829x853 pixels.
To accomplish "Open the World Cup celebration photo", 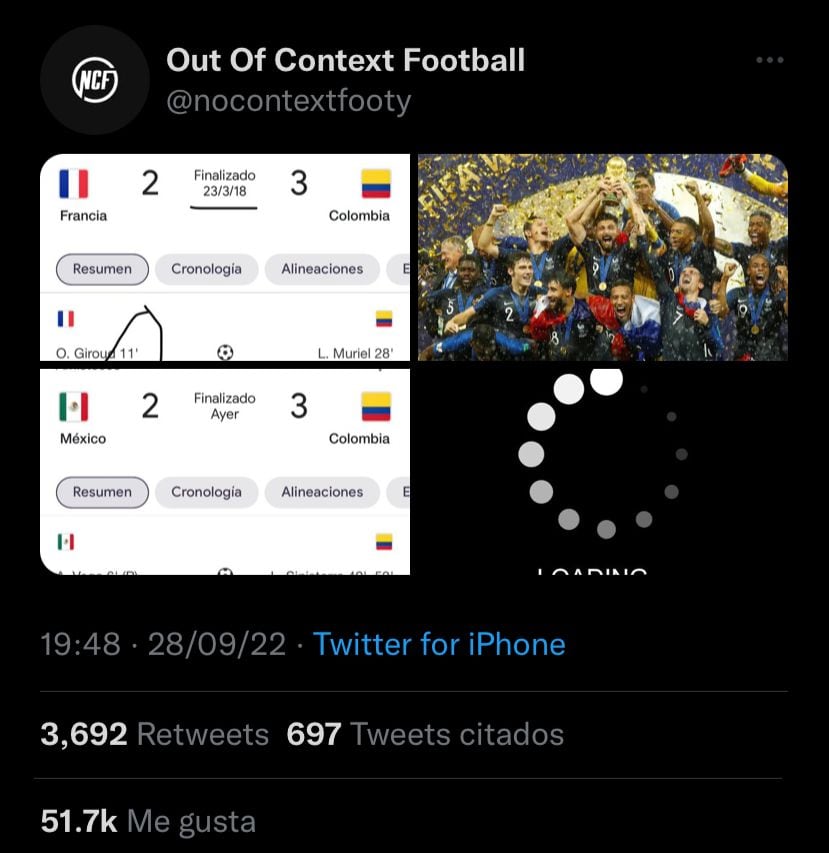I will tap(602, 257).
